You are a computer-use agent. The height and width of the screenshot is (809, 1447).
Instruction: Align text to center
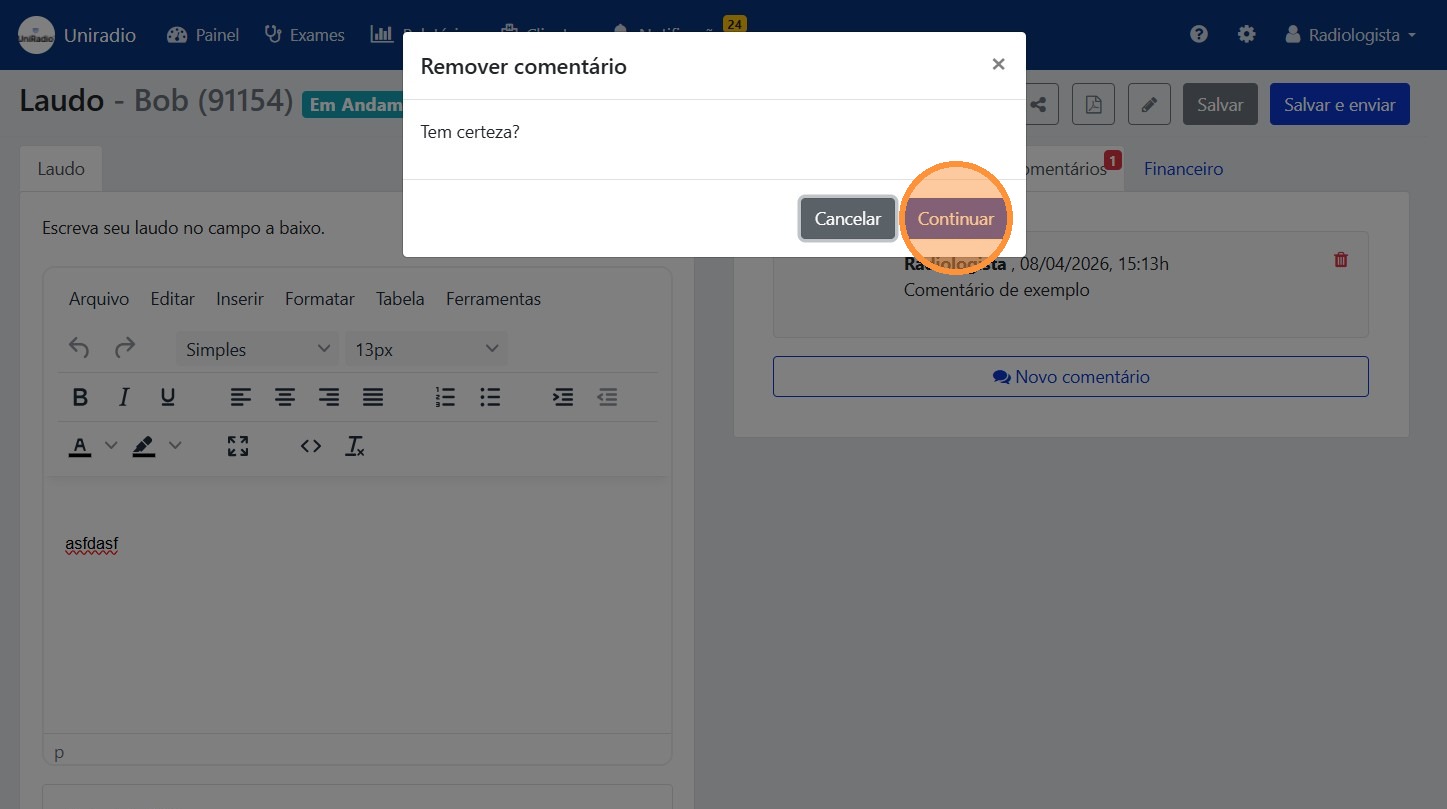pyautogui.click(x=285, y=396)
